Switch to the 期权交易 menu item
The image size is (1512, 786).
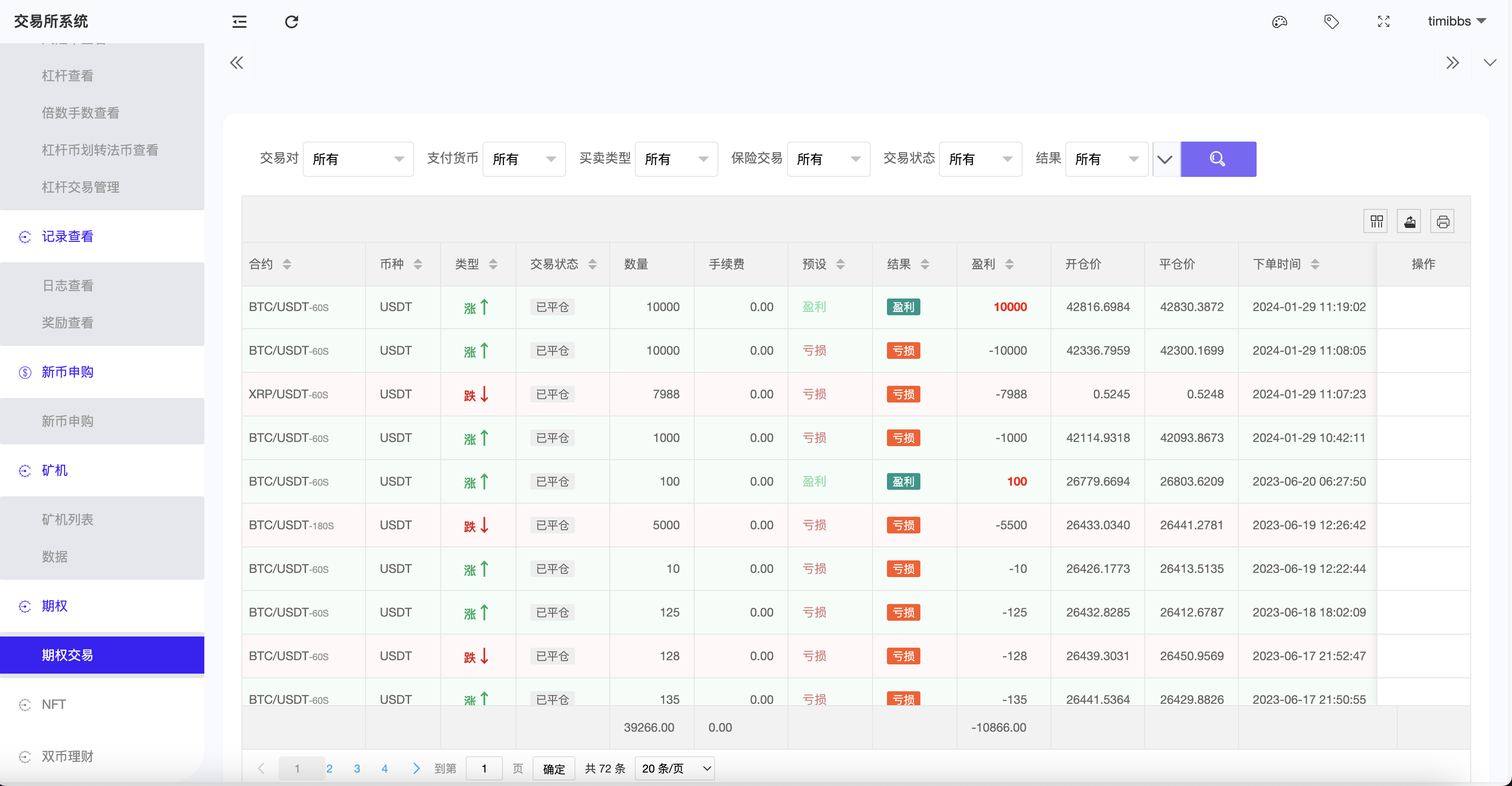coord(67,655)
